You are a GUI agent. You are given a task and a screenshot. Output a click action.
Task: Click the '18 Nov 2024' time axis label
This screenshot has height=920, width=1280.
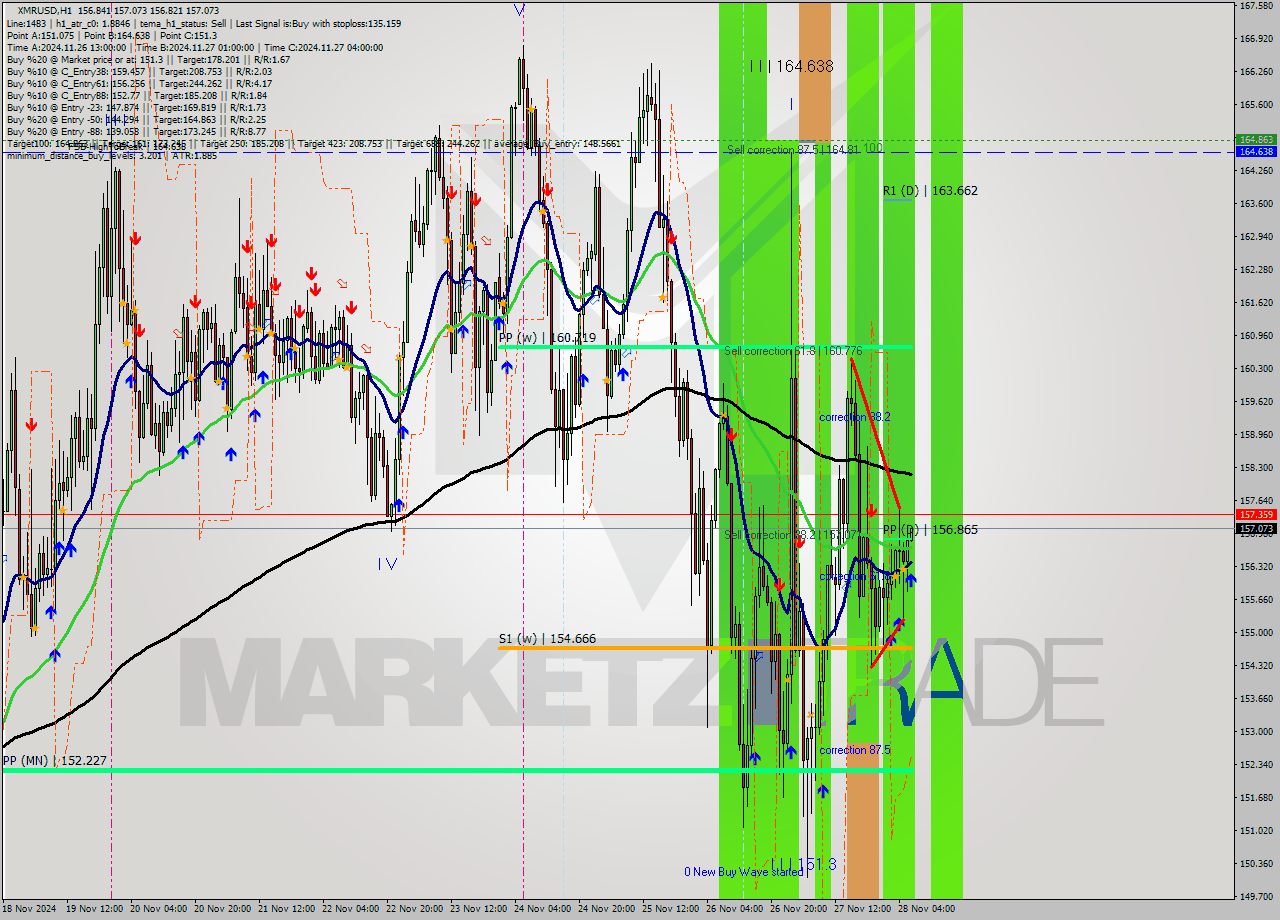point(30,909)
